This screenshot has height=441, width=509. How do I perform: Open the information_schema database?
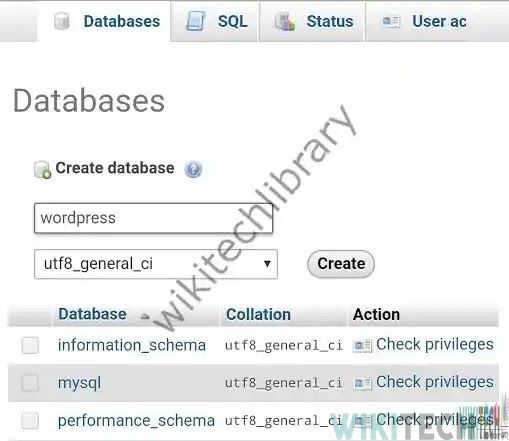click(x=132, y=345)
